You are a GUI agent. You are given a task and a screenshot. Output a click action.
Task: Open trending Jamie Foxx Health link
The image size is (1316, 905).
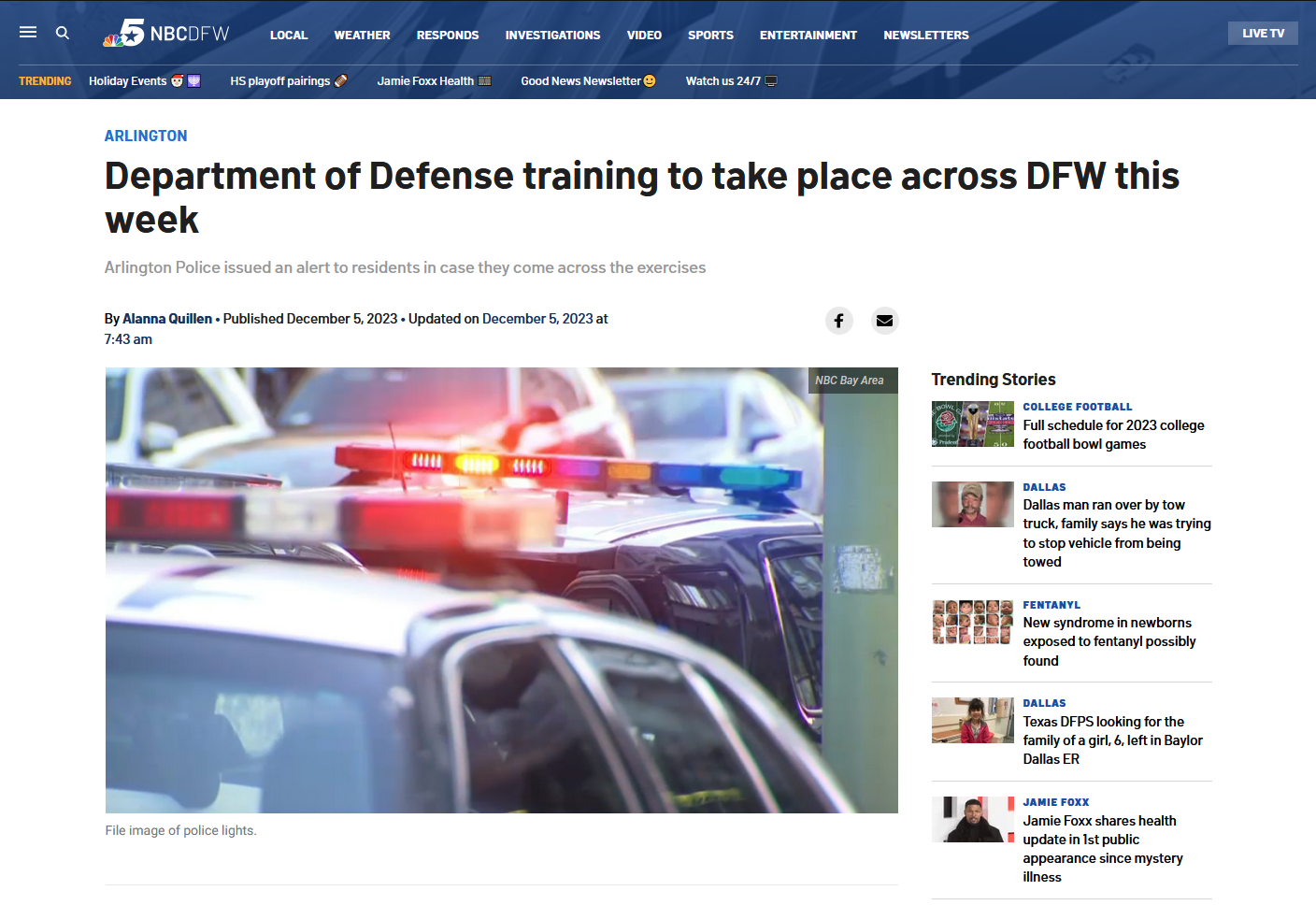tap(435, 81)
